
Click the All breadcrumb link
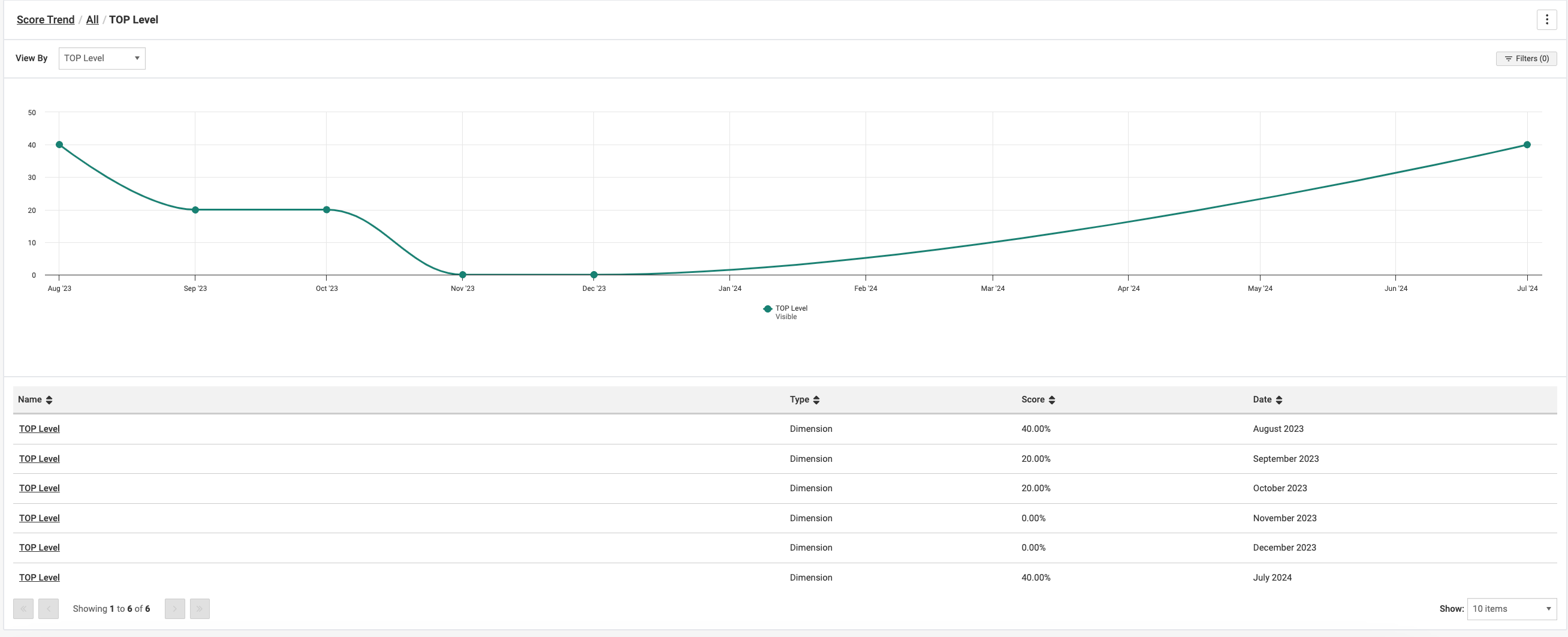click(x=92, y=19)
